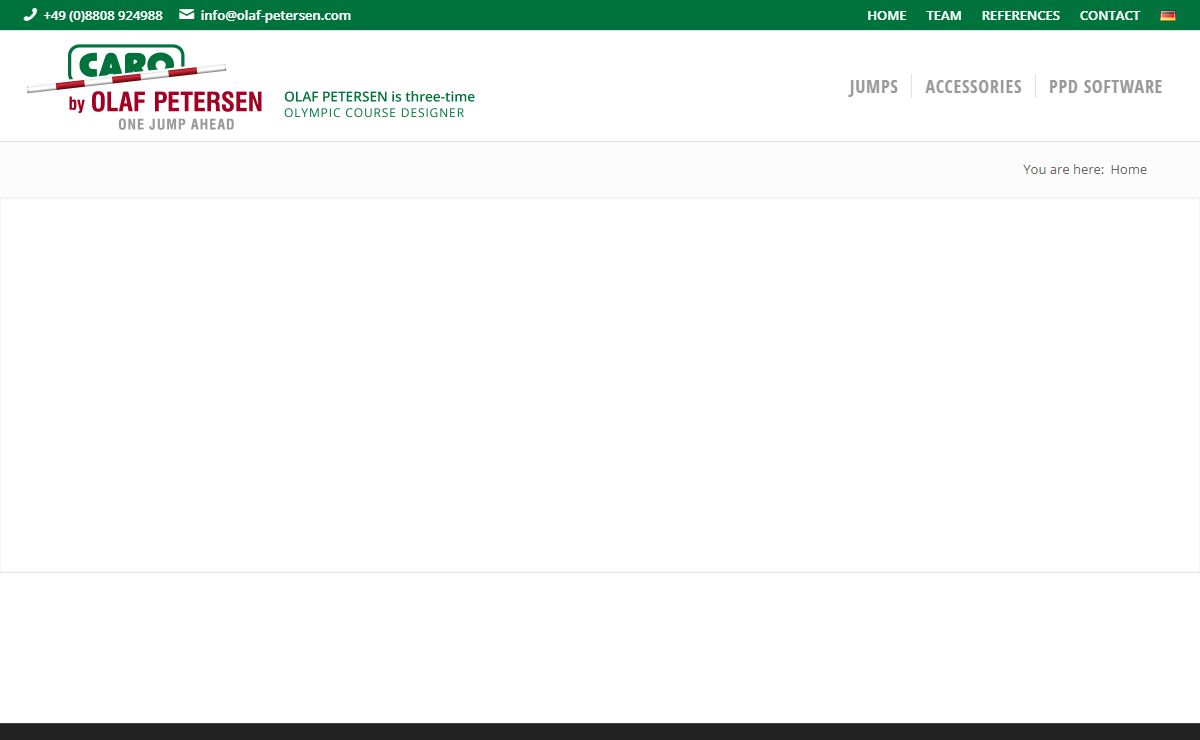Image resolution: width=1200 pixels, height=740 pixels.
Task: Expand the PPD SOFTWARE menu
Action: (1105, 87)
